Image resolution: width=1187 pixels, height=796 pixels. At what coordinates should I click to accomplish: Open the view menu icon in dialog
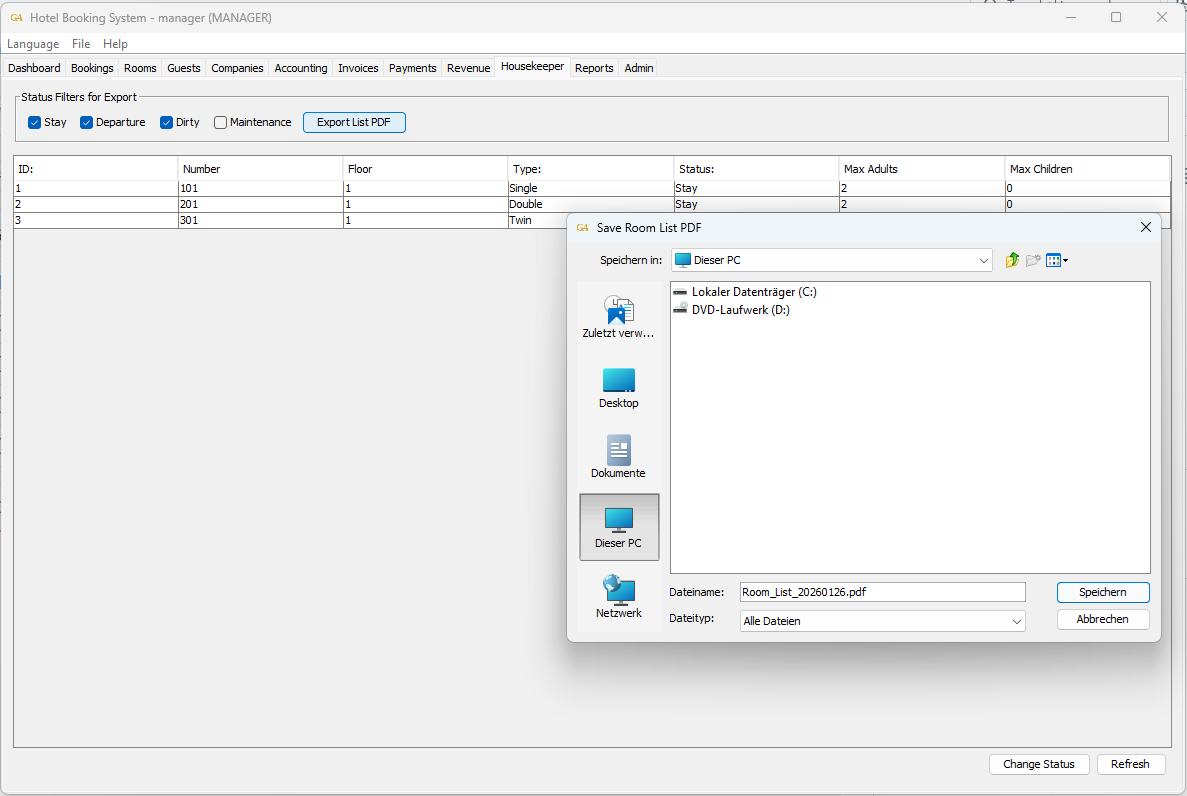(1056, 260)
